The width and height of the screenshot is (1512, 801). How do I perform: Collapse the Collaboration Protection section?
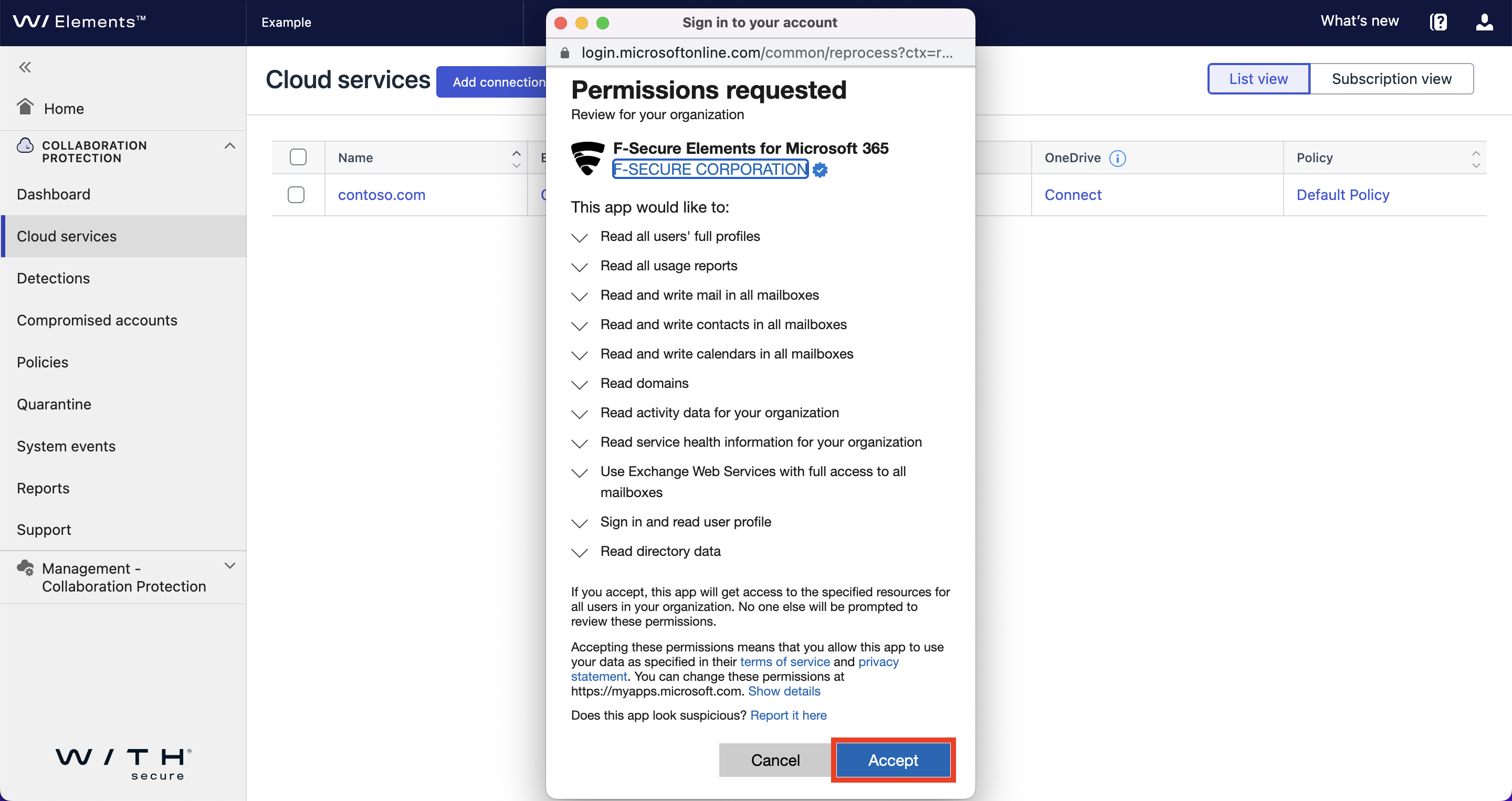click(230, 145)
